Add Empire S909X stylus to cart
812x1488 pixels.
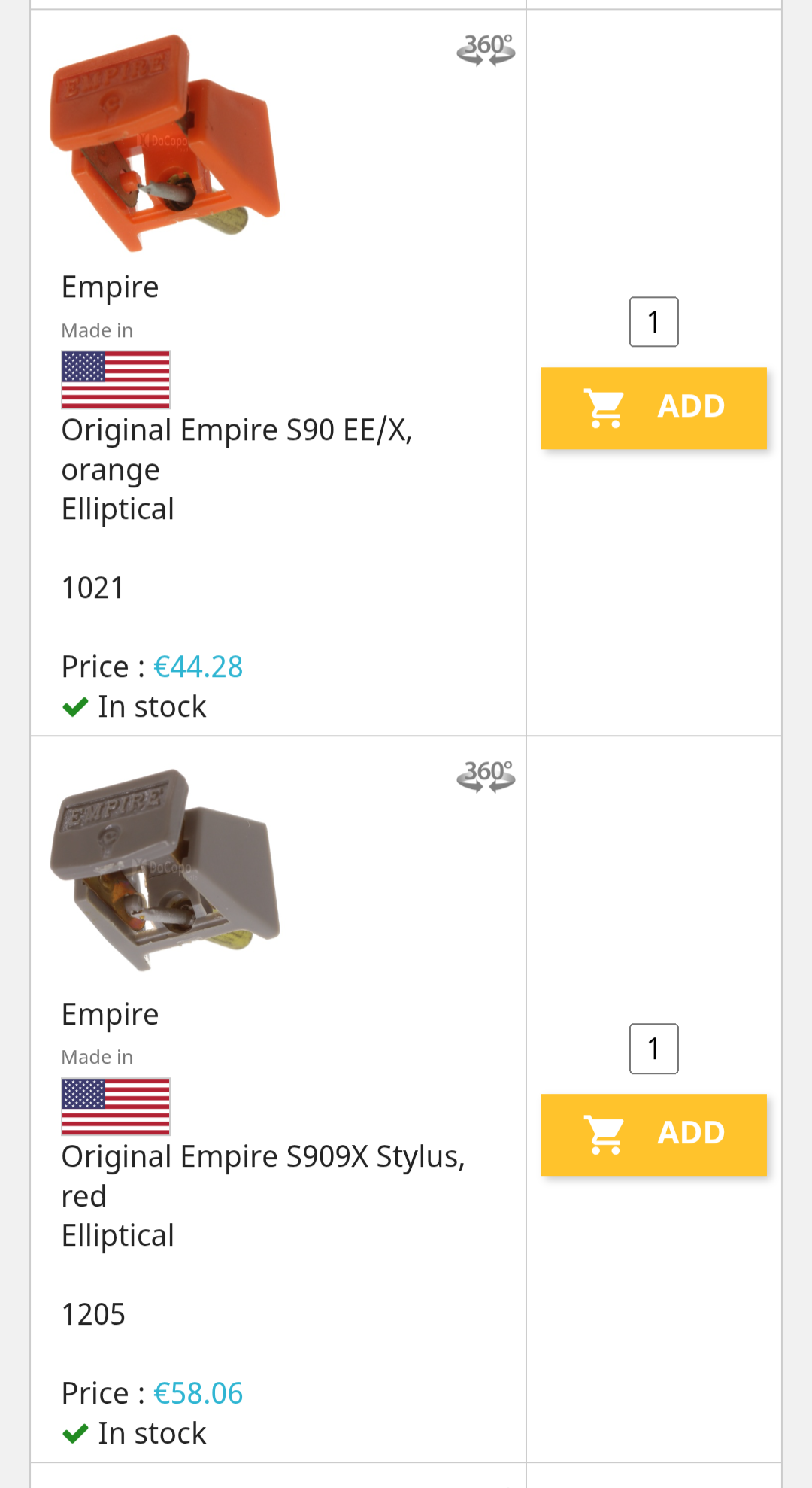653,1134
